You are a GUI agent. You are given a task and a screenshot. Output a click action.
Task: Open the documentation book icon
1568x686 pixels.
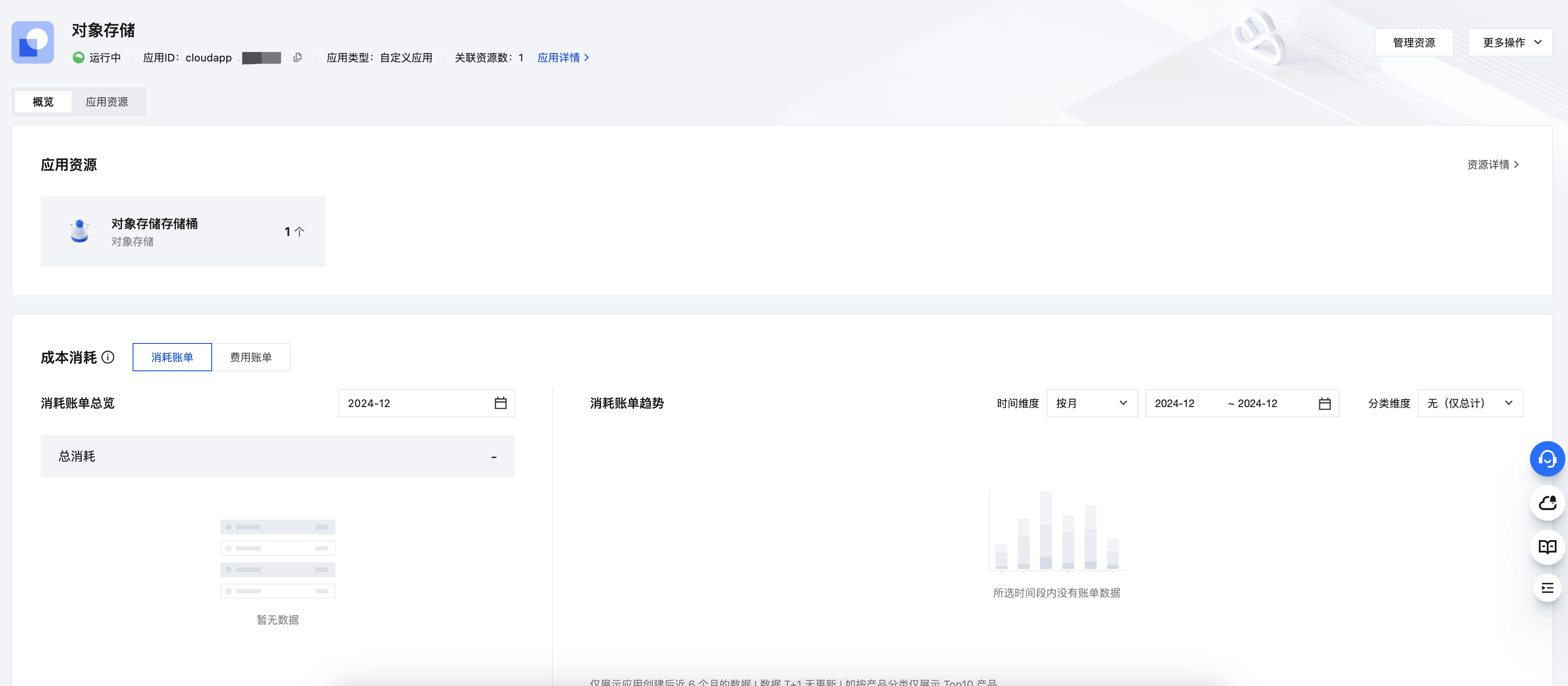pyautogui.click(x=1547, y=547)
